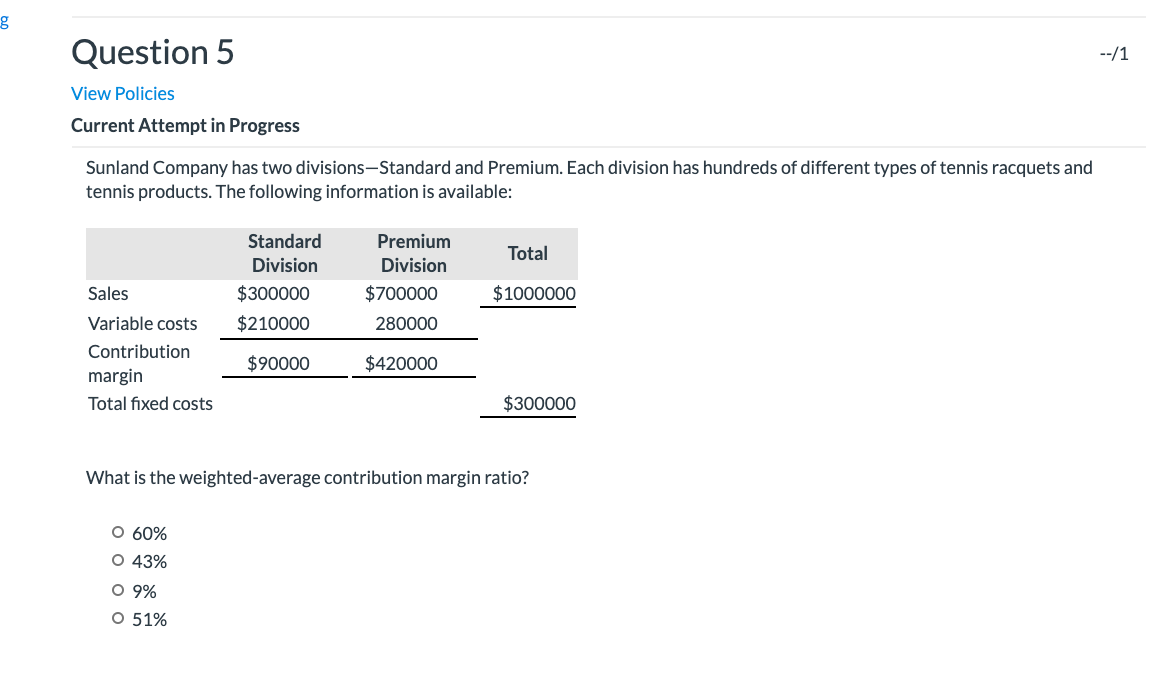
Task: Select the 60% answer option
Action: [117, 532]
